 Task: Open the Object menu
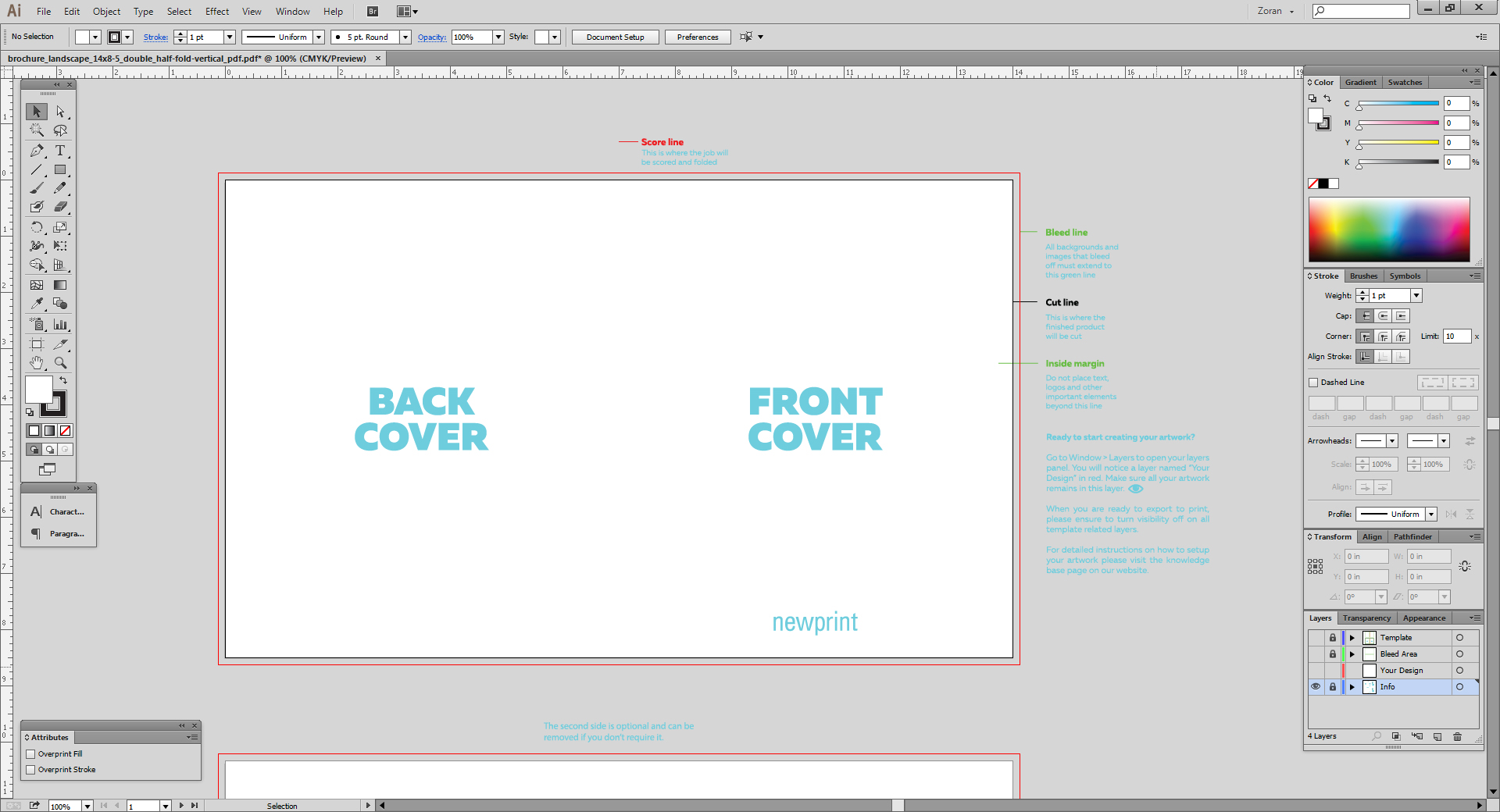107,11
